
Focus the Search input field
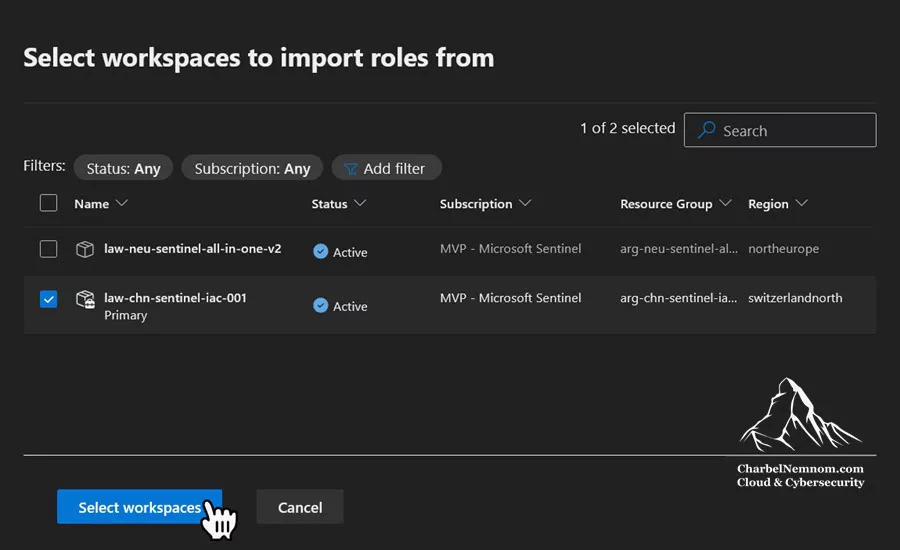[780, 130]
